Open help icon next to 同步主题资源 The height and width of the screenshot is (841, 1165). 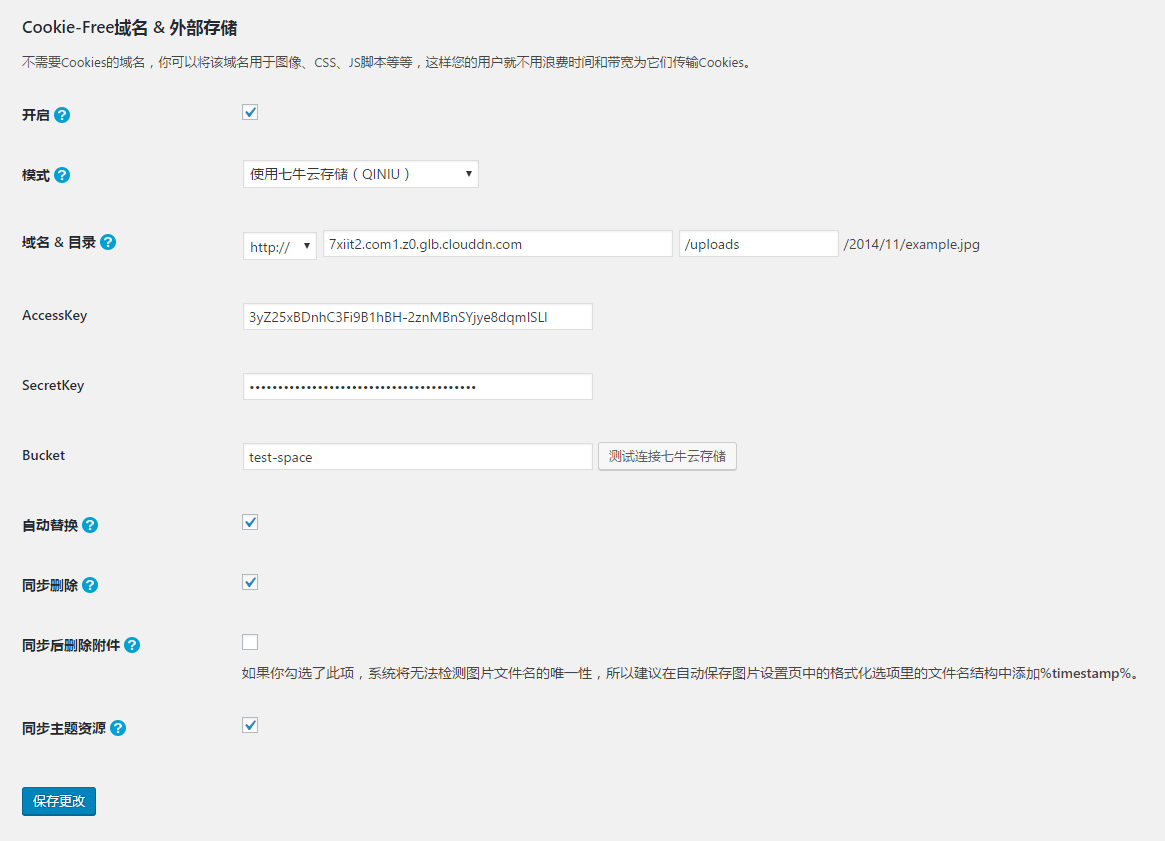click(118, 728)
